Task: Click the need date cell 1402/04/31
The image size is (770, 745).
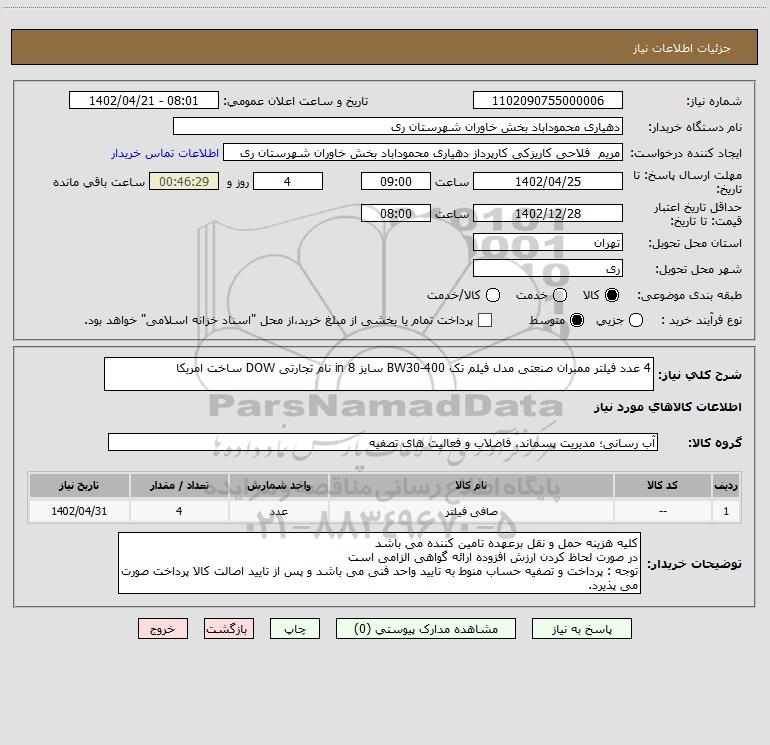Action: coord(79,511)
